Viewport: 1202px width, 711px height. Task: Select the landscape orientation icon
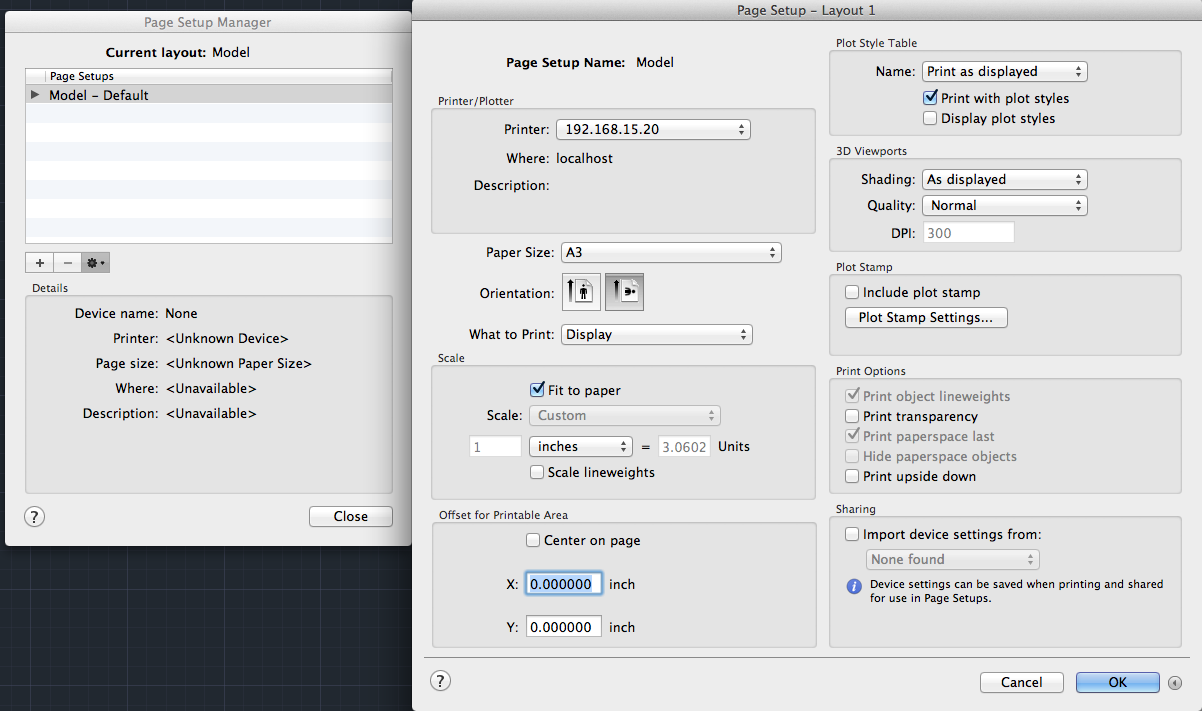click(624, 291)
